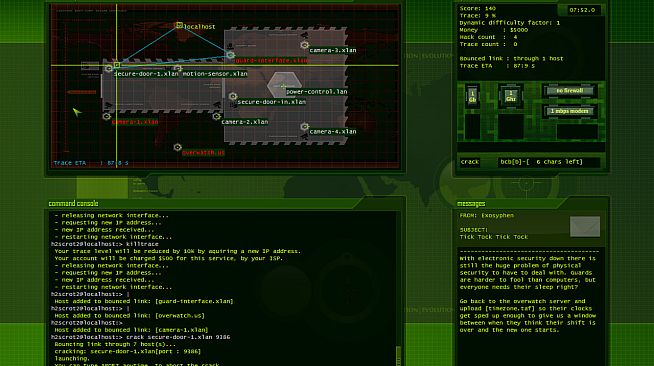Click 'Host added to bounced link: [guard-interface.xlan]' line
The height and width of the screenshot is (366, 654).
pos(144,301)
